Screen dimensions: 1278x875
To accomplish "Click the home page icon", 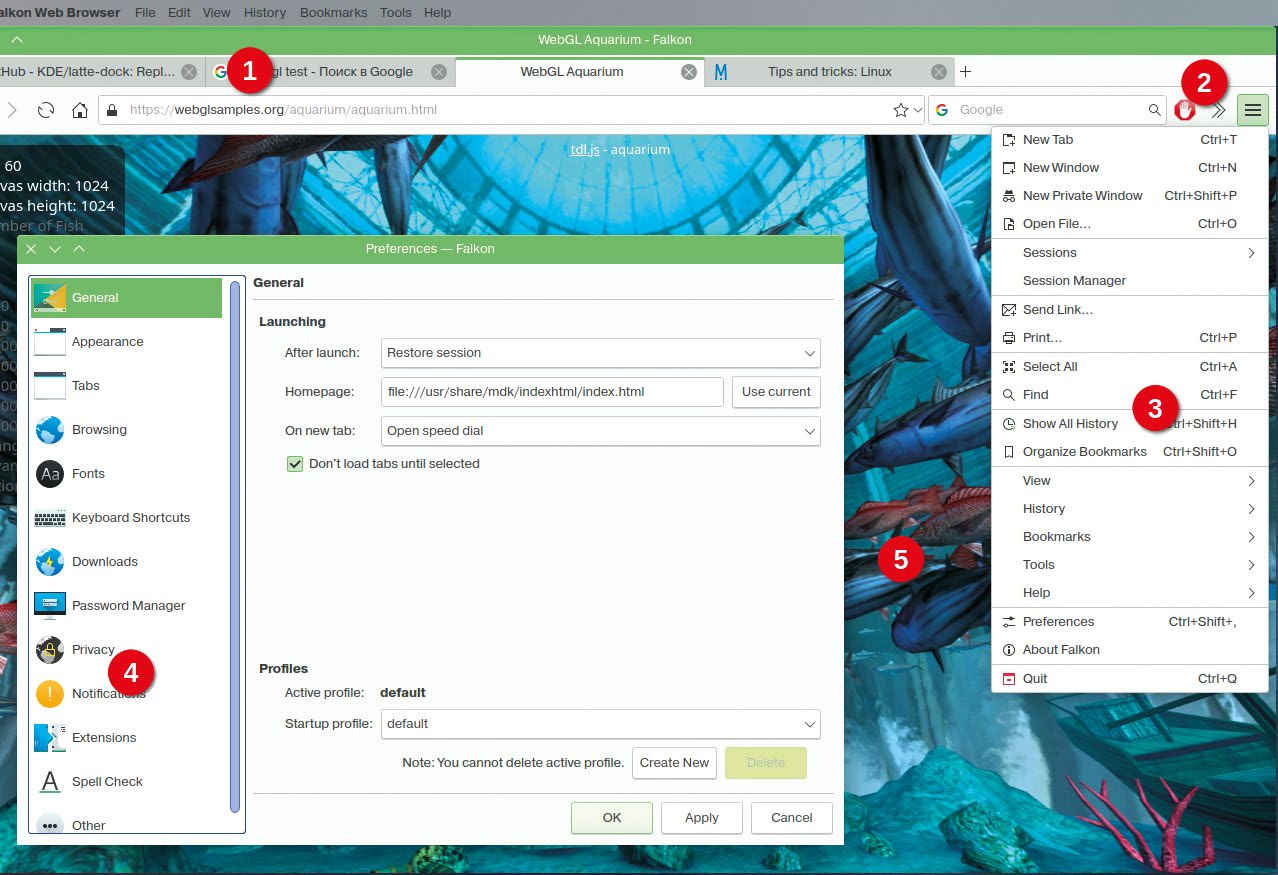I will 81,110.
